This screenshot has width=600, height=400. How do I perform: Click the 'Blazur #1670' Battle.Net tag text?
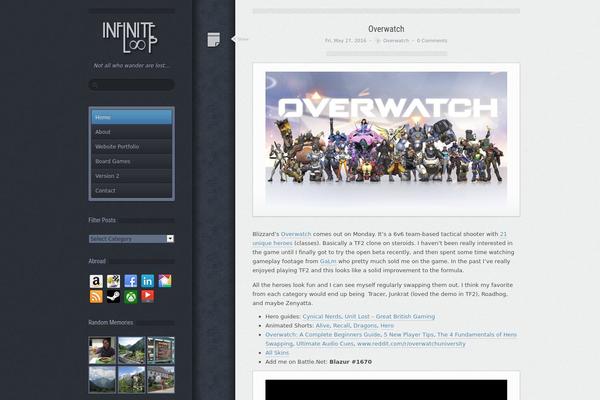click(x=351, y=362)
